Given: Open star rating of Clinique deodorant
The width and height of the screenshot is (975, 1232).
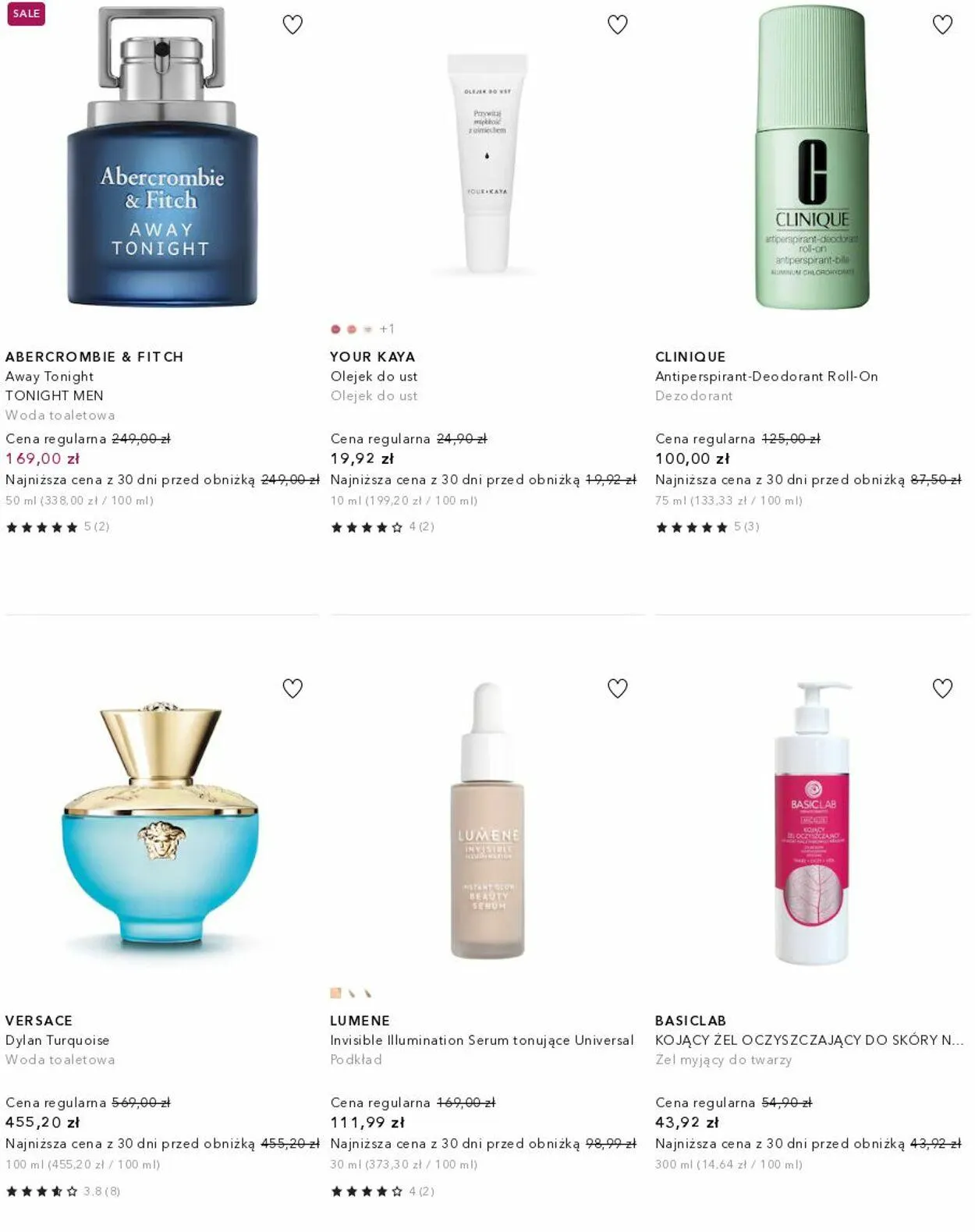Looking at the screenshot, I should (707, 527).
